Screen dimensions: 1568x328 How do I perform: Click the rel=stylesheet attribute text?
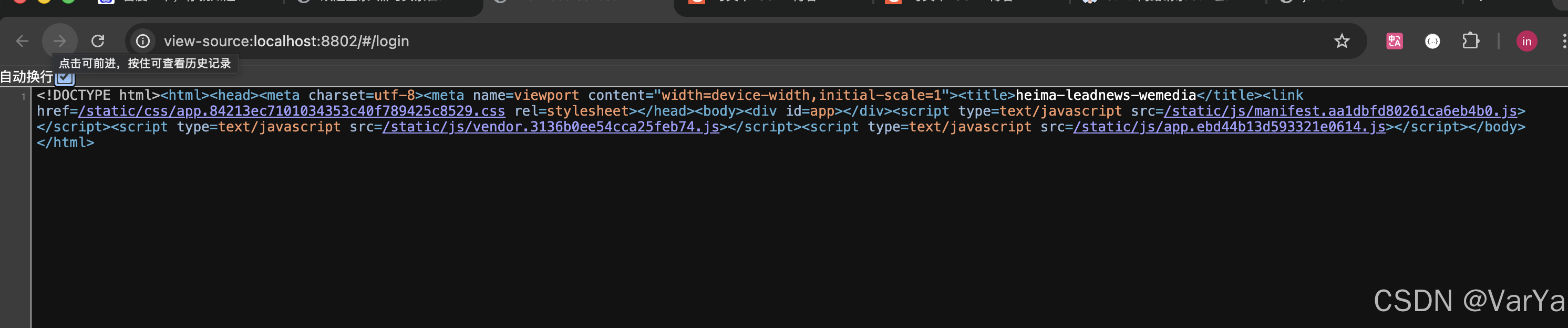click(x=572, y=111)
